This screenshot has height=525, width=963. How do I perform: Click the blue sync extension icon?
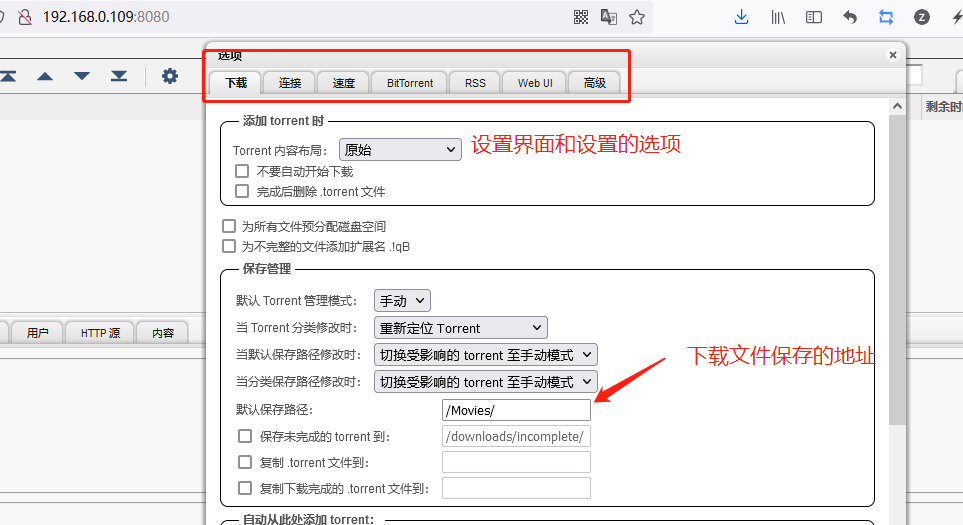point(886,17)
